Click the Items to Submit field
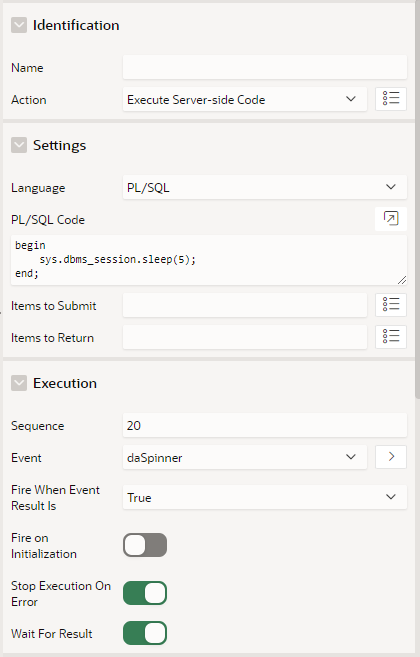 point(245,305)
